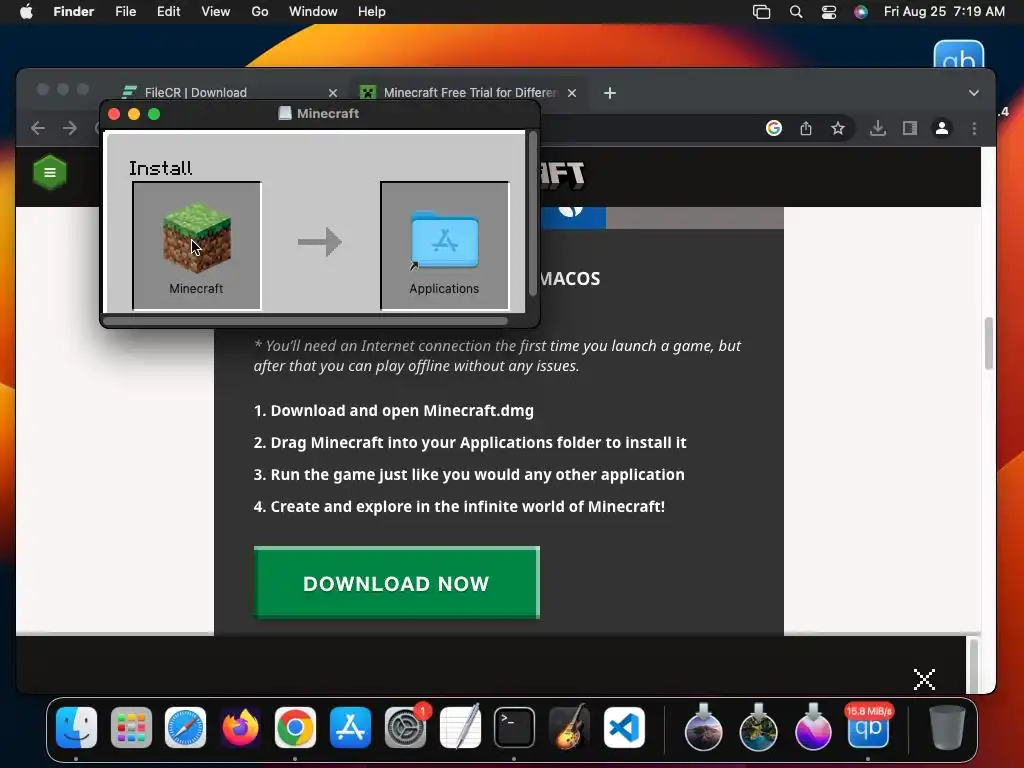Screen dimensions: 1024x768
Task: Open Control Center icon
Action: point(829,12)
